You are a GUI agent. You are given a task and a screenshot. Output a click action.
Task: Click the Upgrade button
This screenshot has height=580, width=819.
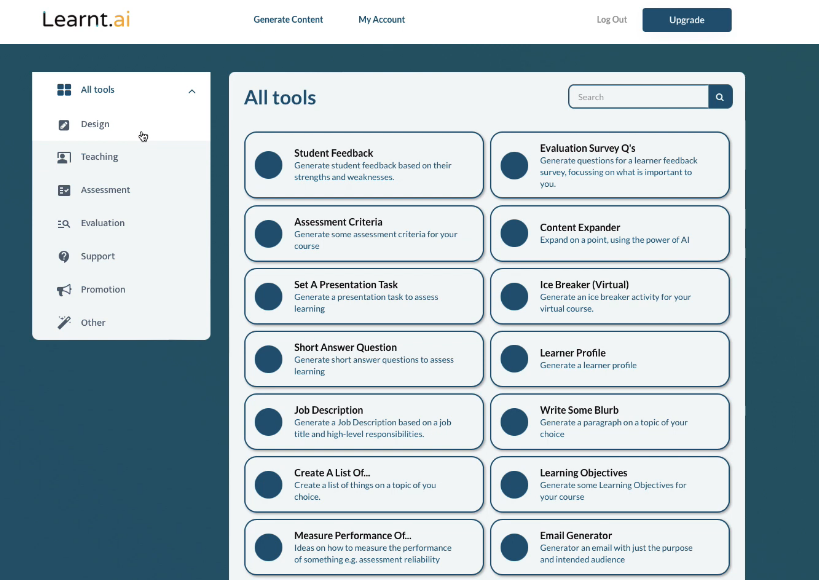tap(686, 20)
